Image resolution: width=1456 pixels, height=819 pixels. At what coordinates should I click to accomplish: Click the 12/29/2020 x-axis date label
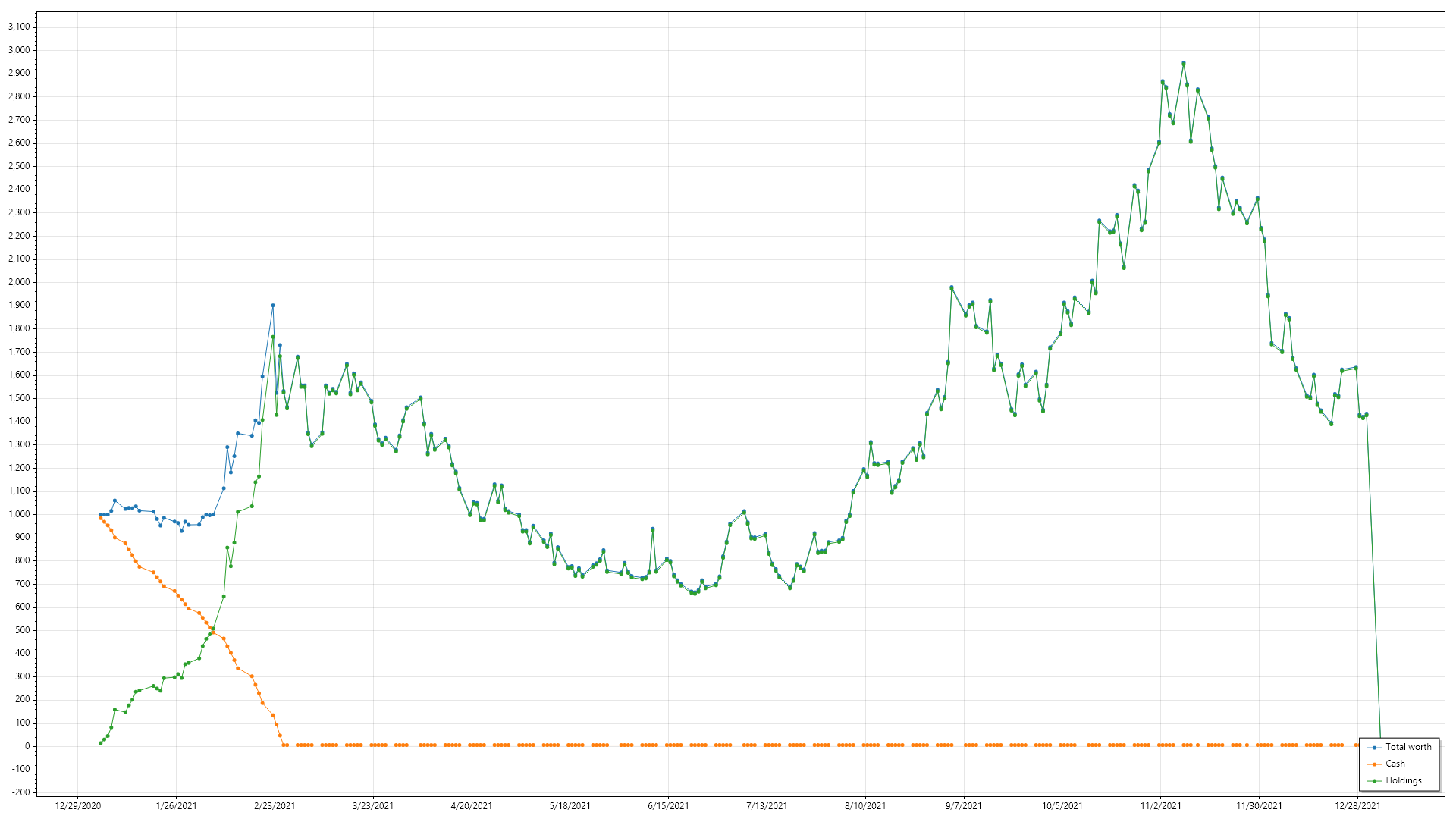click(78, 805)
